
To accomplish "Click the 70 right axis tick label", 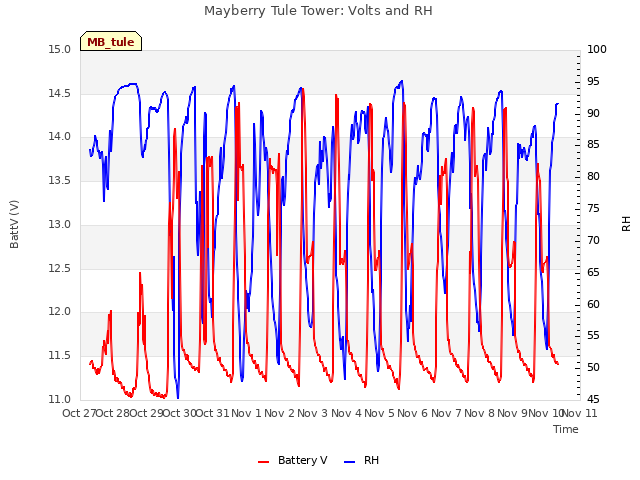I will [x=593, y=240].
